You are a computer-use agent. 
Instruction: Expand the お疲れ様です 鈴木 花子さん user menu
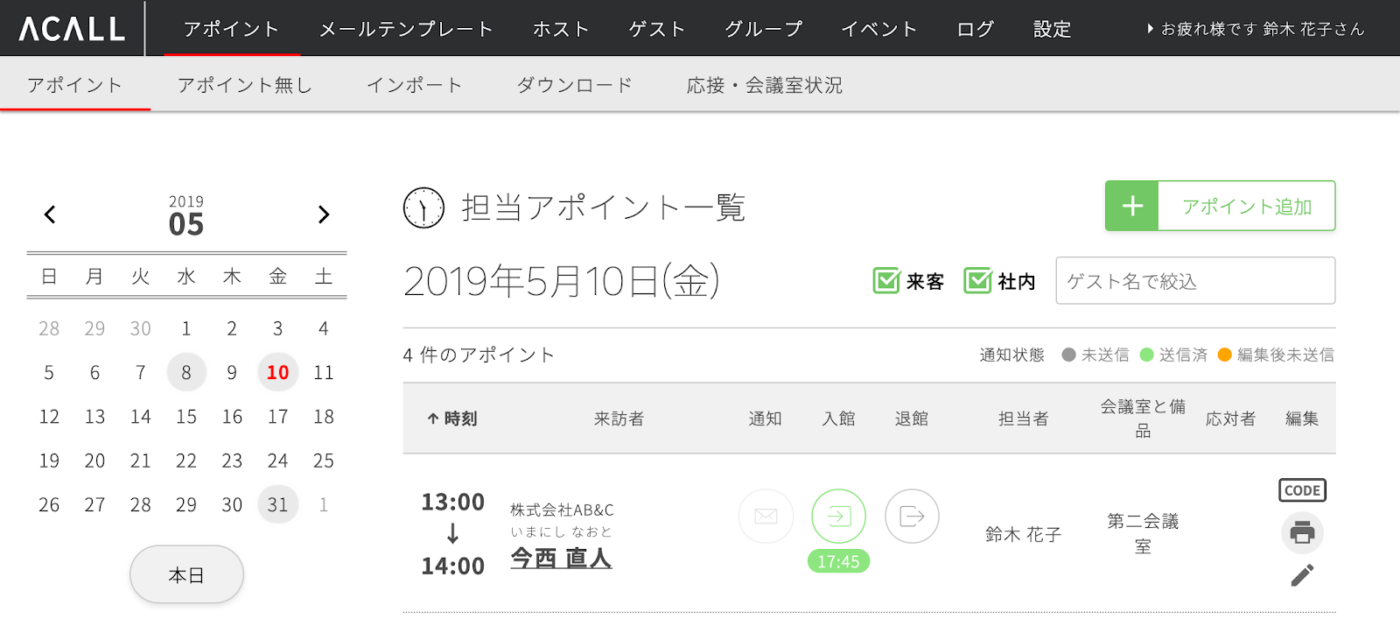(x=1256, y=29)
